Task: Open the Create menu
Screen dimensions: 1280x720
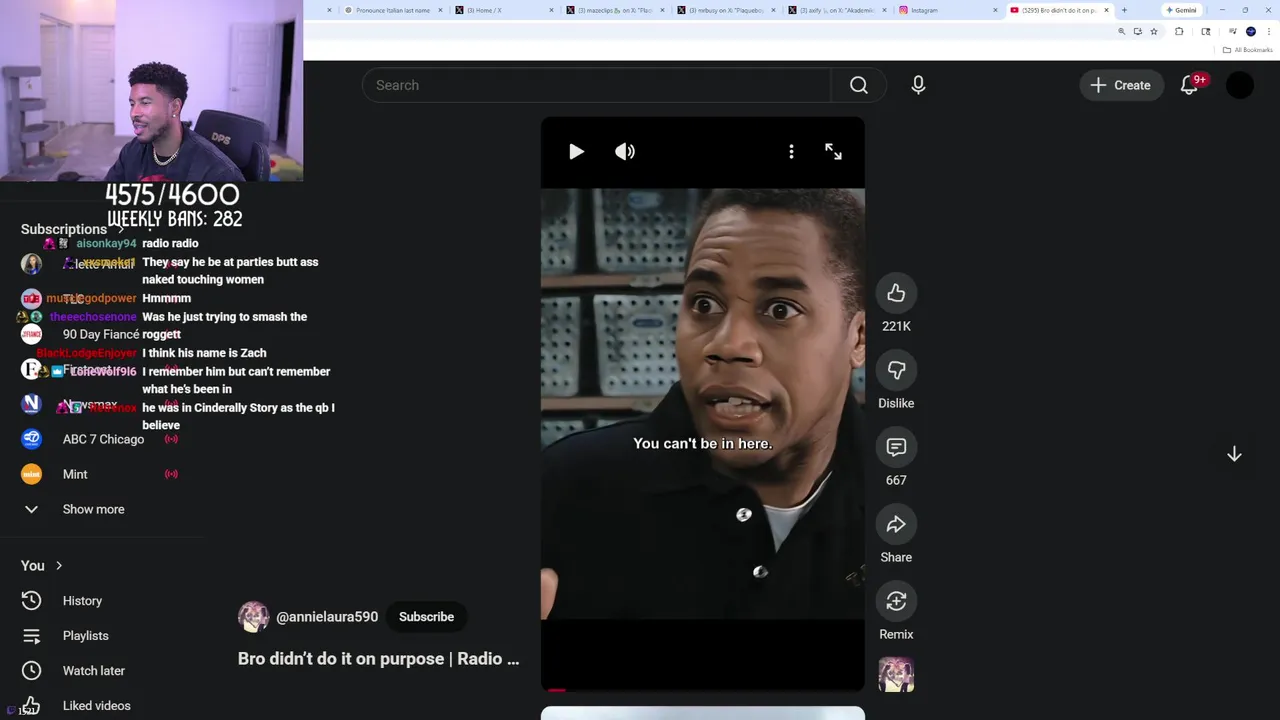Action: (x=1121, y=85)
